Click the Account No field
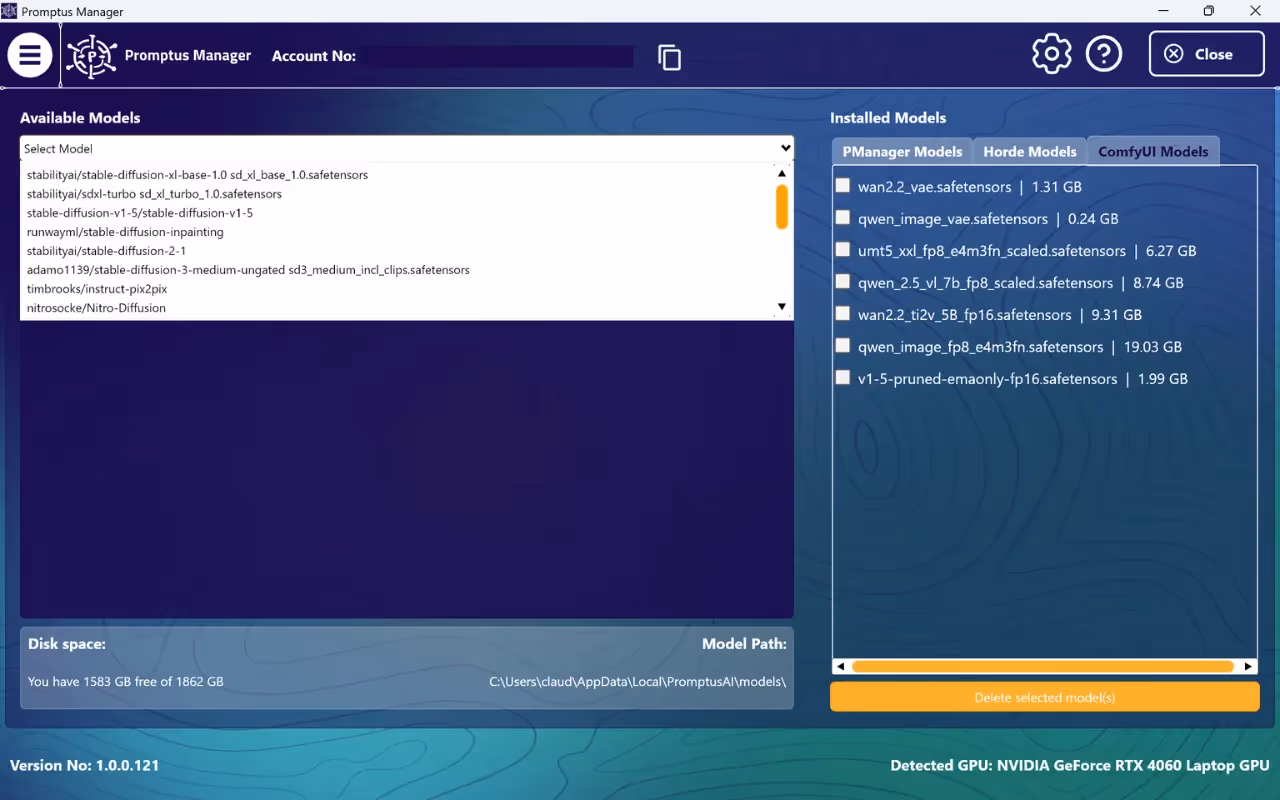The image size is (1280, 800). click(496, 57)
